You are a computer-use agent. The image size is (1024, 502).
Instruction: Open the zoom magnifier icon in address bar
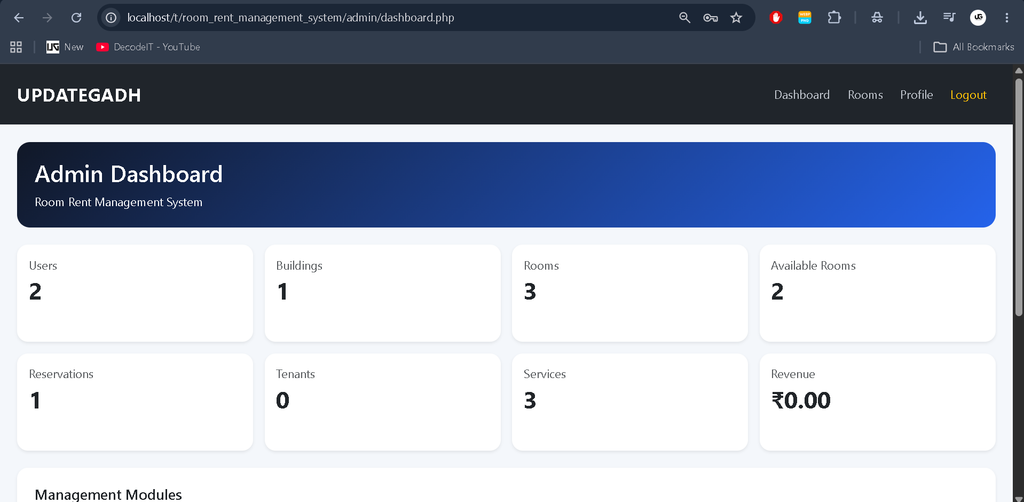pyautogui.click(x=684, y=18)
